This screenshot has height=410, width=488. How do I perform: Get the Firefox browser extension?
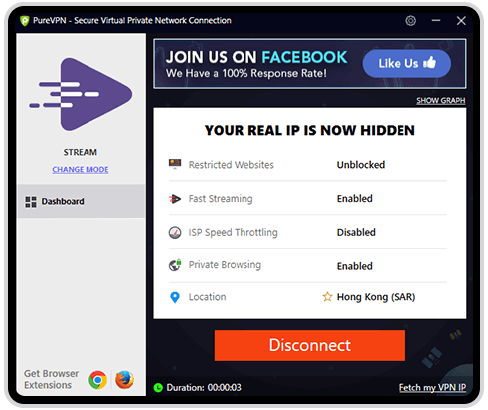tap(124, 380)
